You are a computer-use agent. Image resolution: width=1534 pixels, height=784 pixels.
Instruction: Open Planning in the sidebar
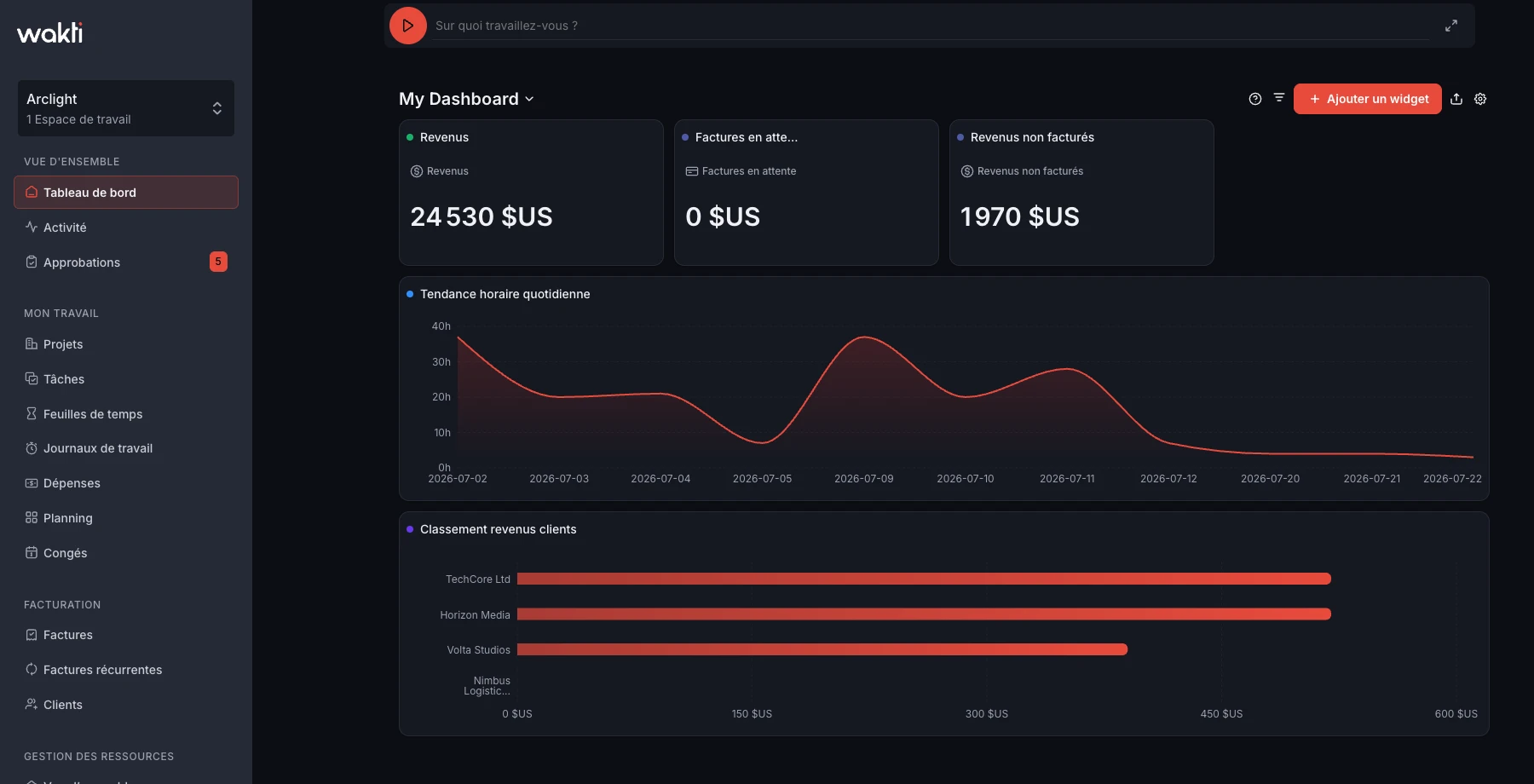click(x=126, y=518)
